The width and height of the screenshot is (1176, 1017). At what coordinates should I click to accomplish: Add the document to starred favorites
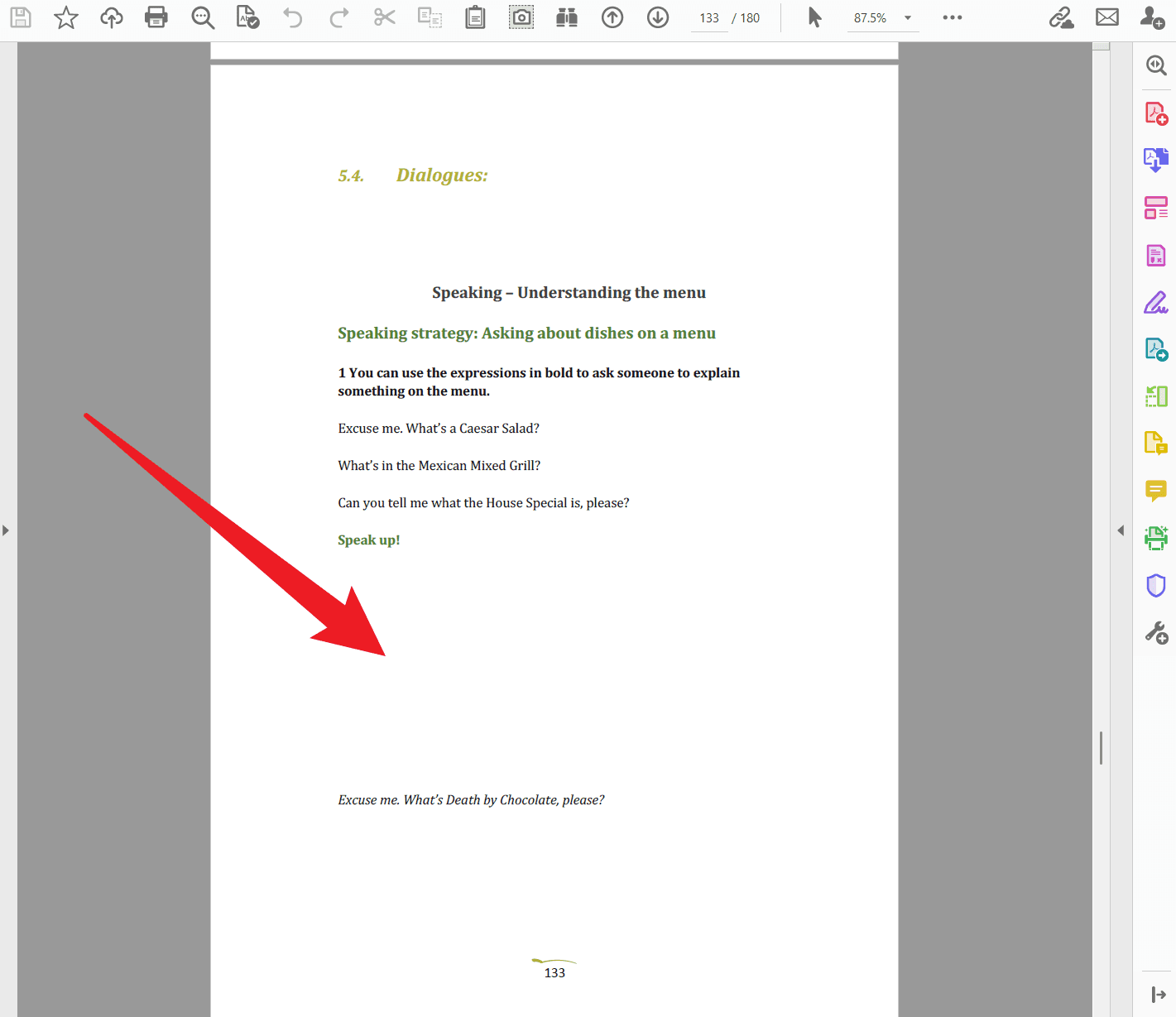click(66, 17)
